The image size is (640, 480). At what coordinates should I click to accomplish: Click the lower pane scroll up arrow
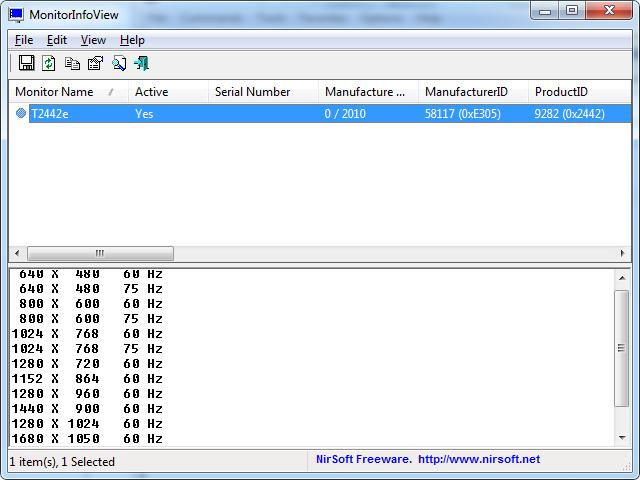(622, 278)
